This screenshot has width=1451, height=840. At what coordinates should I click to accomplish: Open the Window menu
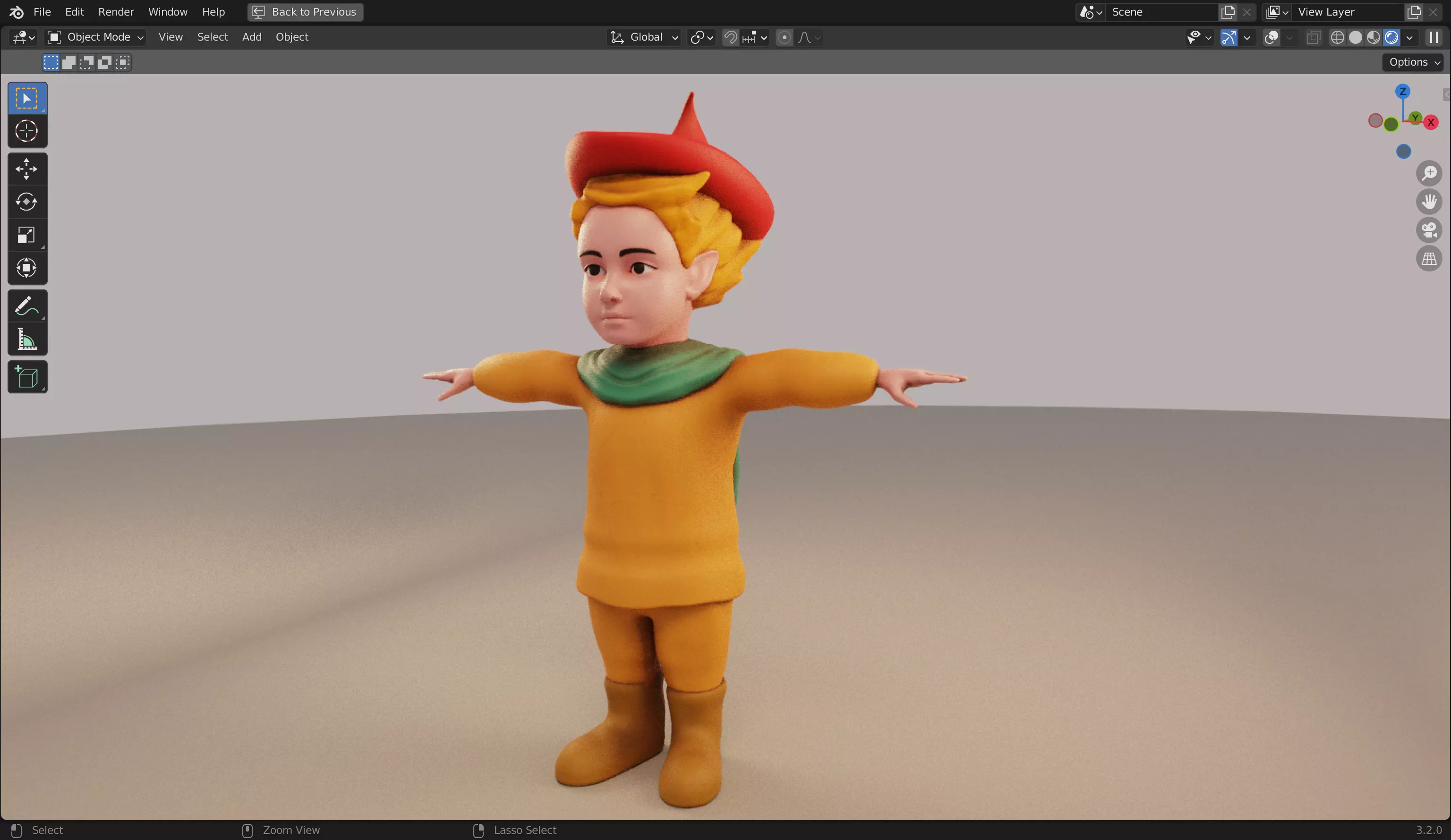[168, 11]
